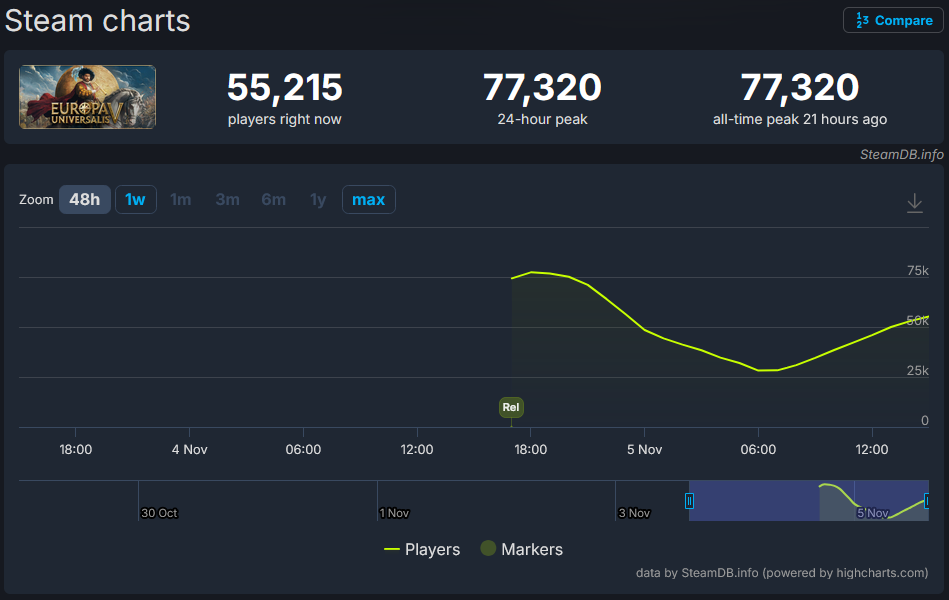
Task: Click the 1 Nov navigator date label
Action: click(x=394, y=513)
